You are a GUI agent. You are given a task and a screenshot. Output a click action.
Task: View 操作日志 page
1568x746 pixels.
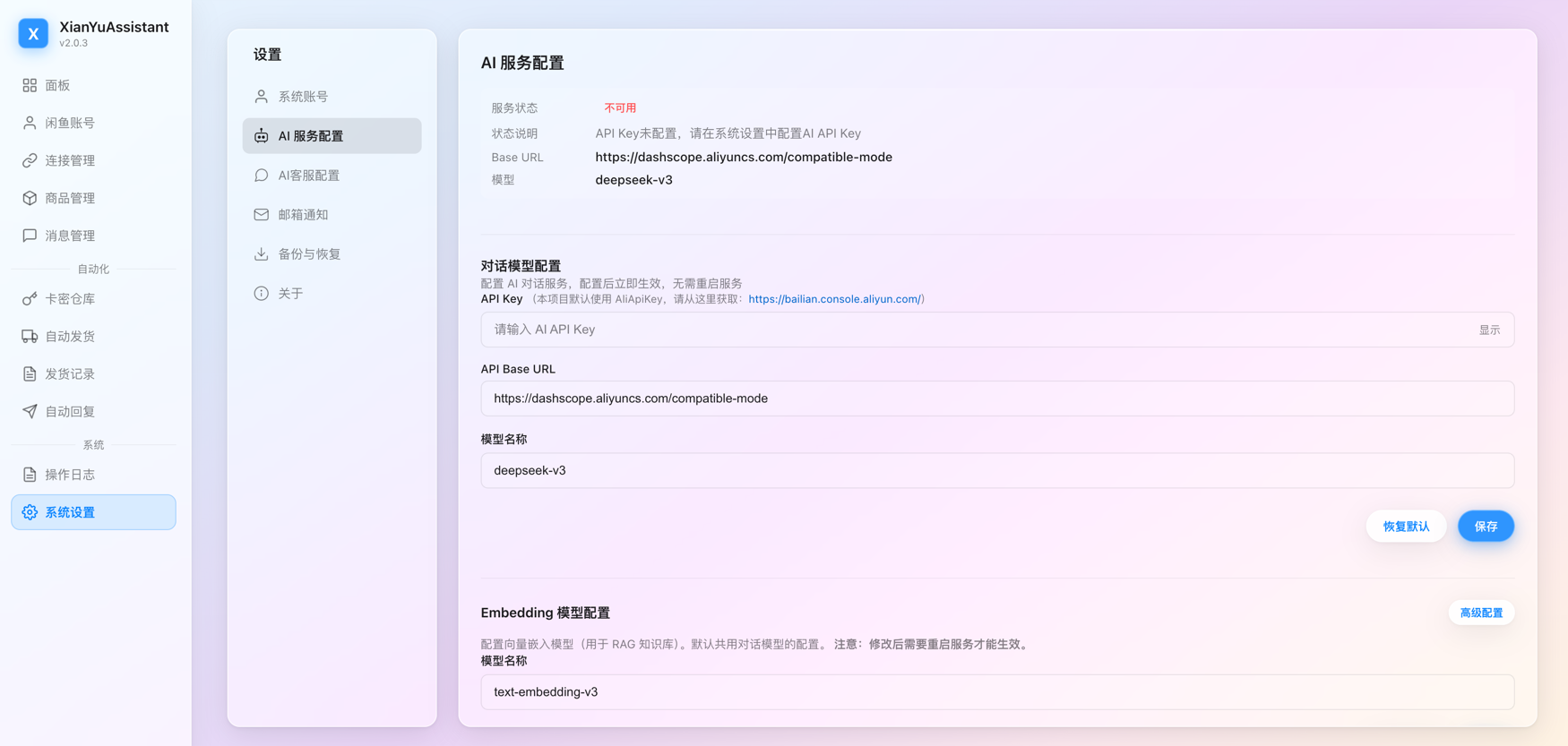point(93,475)
